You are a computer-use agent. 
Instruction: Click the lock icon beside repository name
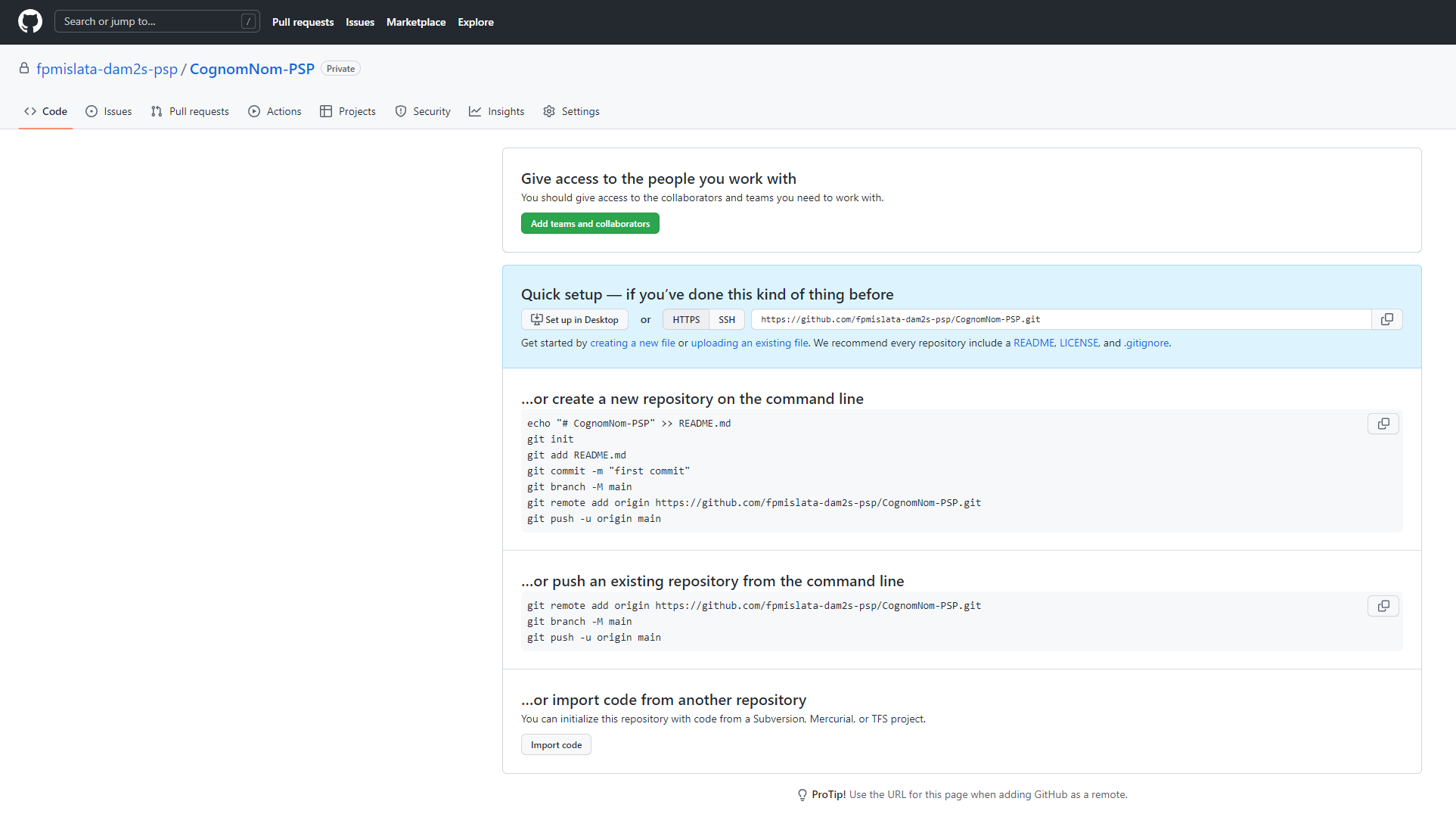[x=24, y=68]
